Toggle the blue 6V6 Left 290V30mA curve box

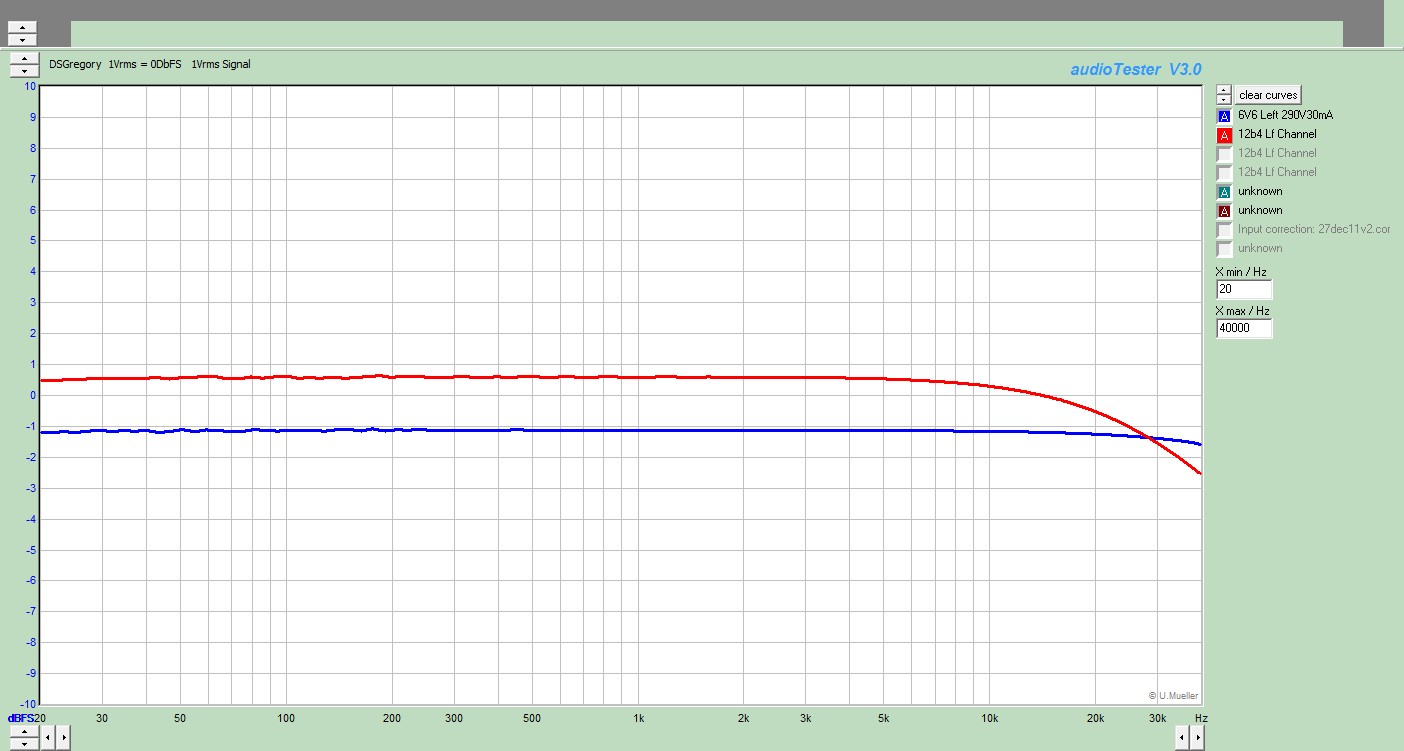tap(1224, 116)
